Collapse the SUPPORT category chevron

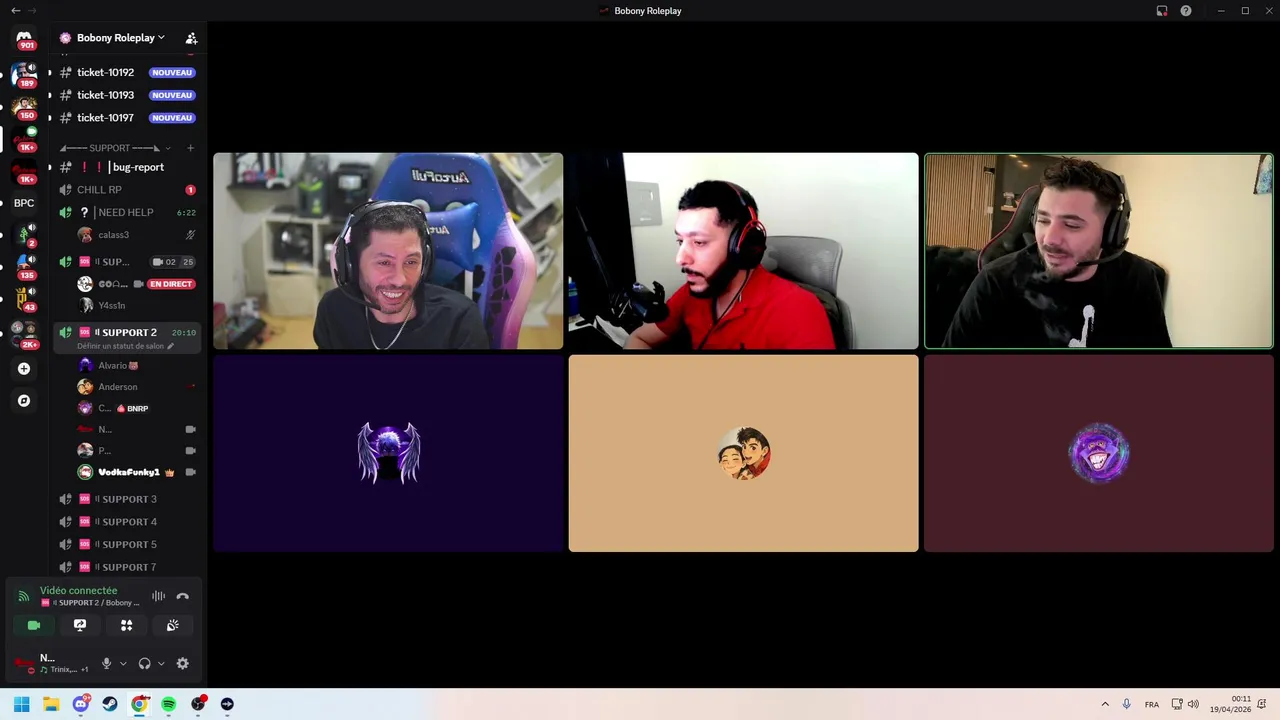tap(168, 148)
